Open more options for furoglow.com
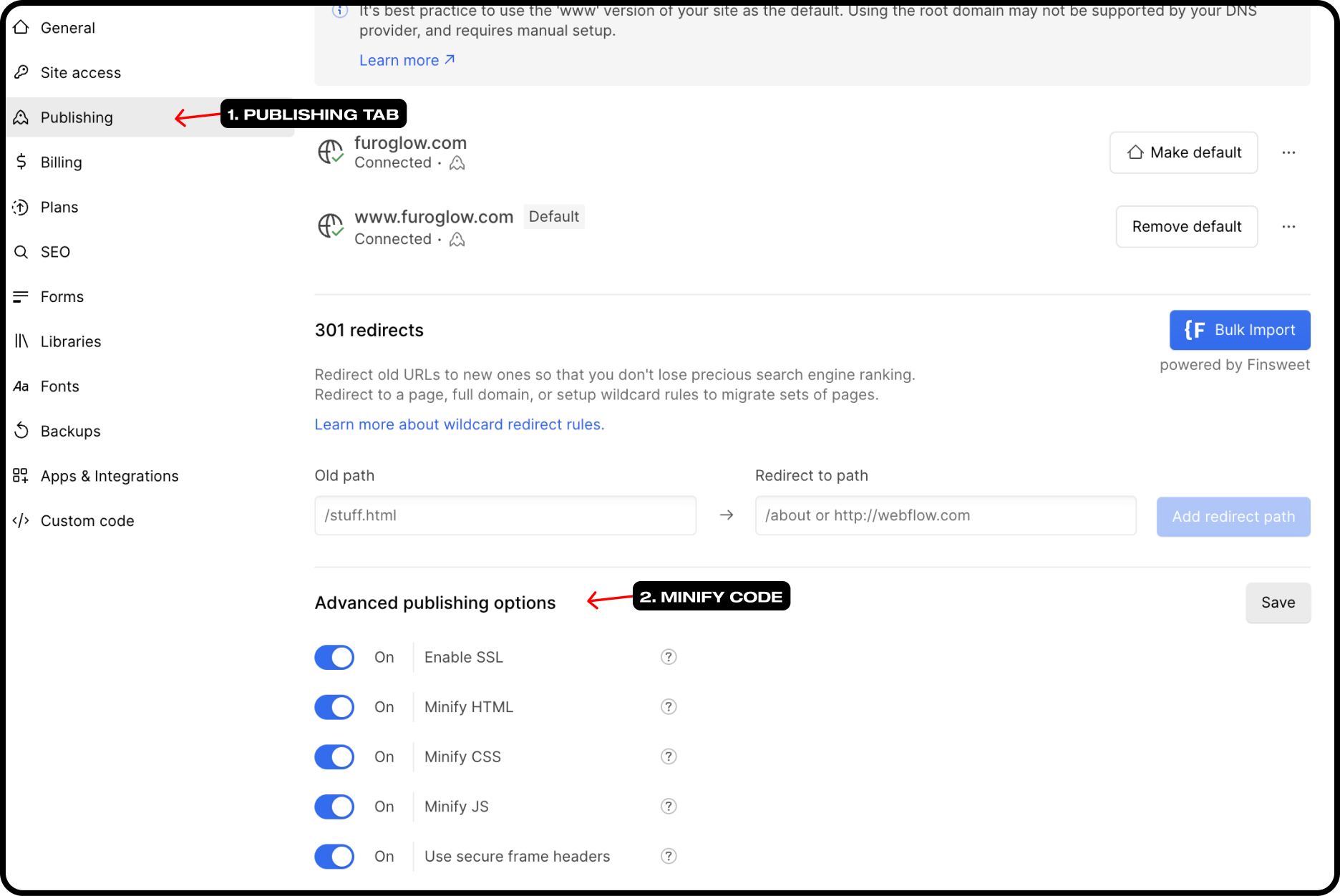 tap(1288, 152)
